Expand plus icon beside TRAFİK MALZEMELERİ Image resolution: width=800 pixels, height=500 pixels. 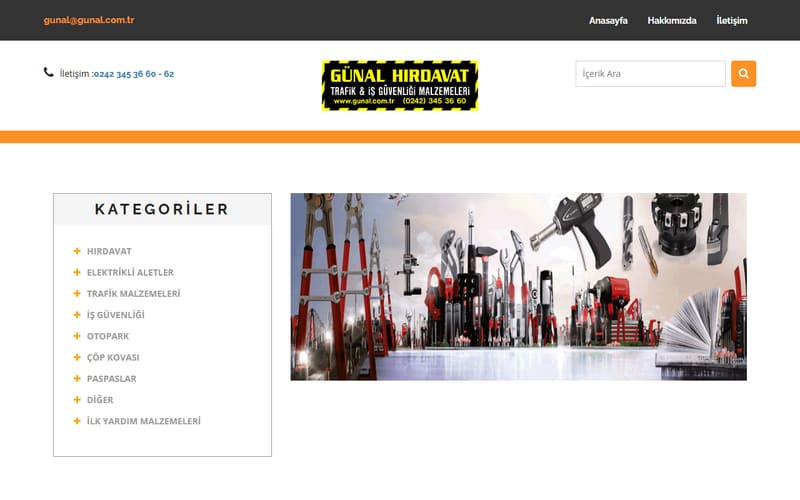[77, 294]
